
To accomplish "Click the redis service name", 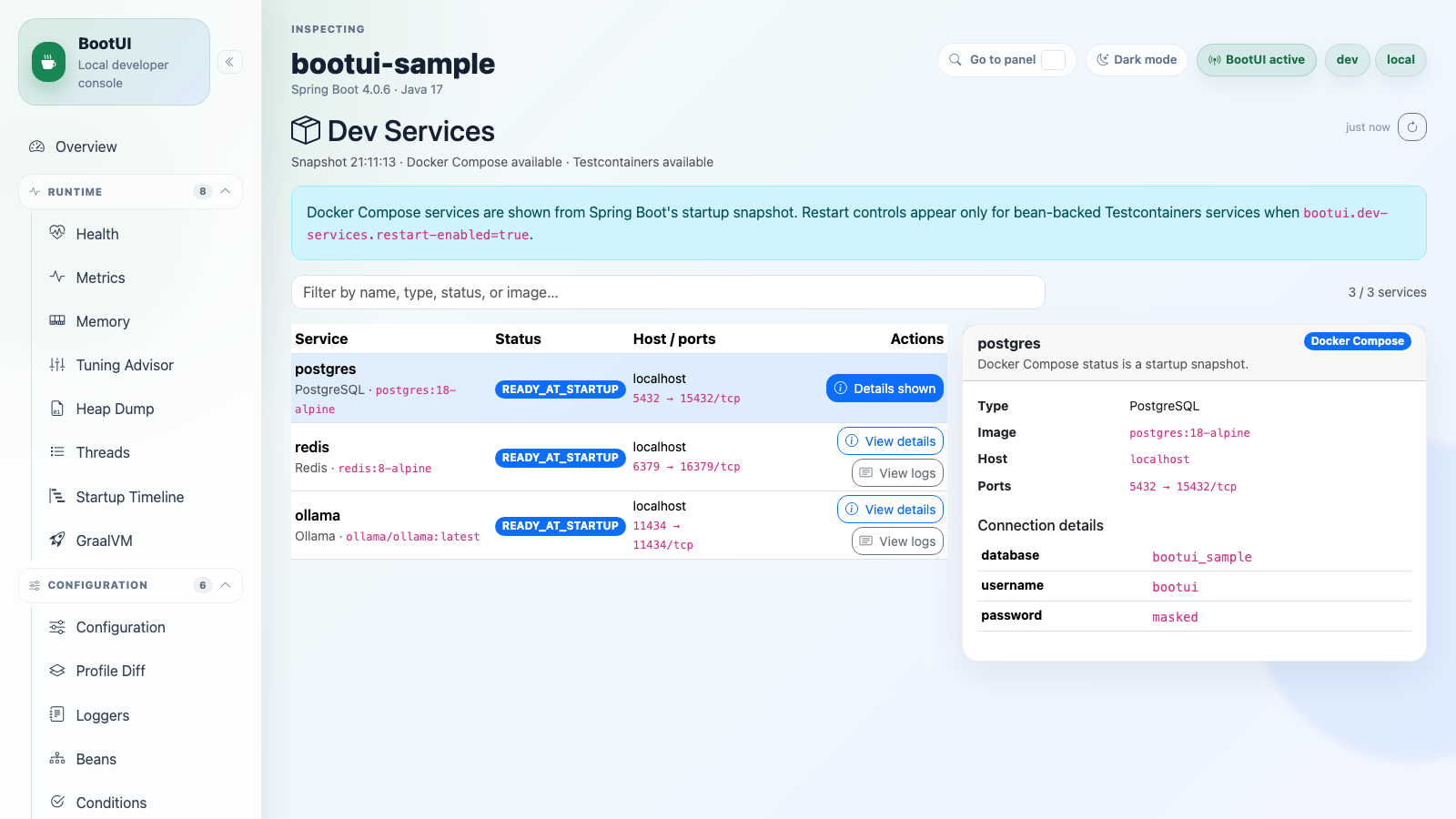I will tap(312, 447).
